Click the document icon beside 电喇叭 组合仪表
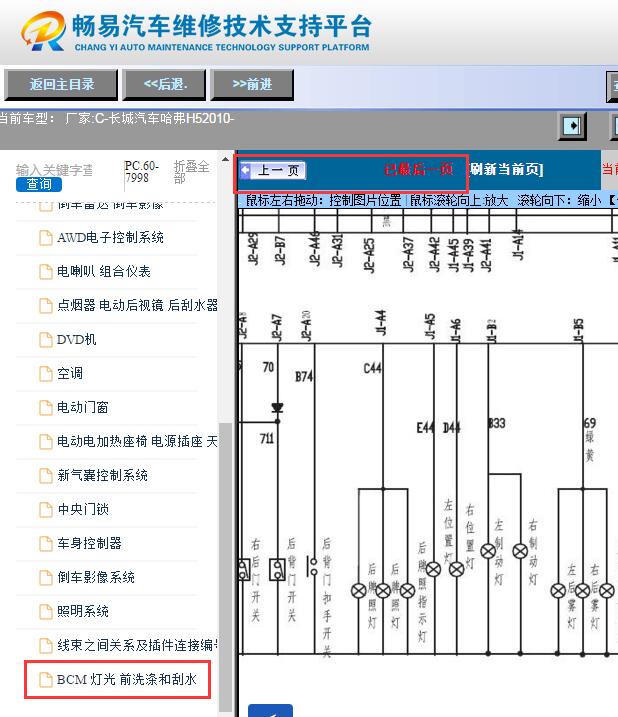This screenshot has width=618, height=717. pyautogui.click(x=46, y=272)
